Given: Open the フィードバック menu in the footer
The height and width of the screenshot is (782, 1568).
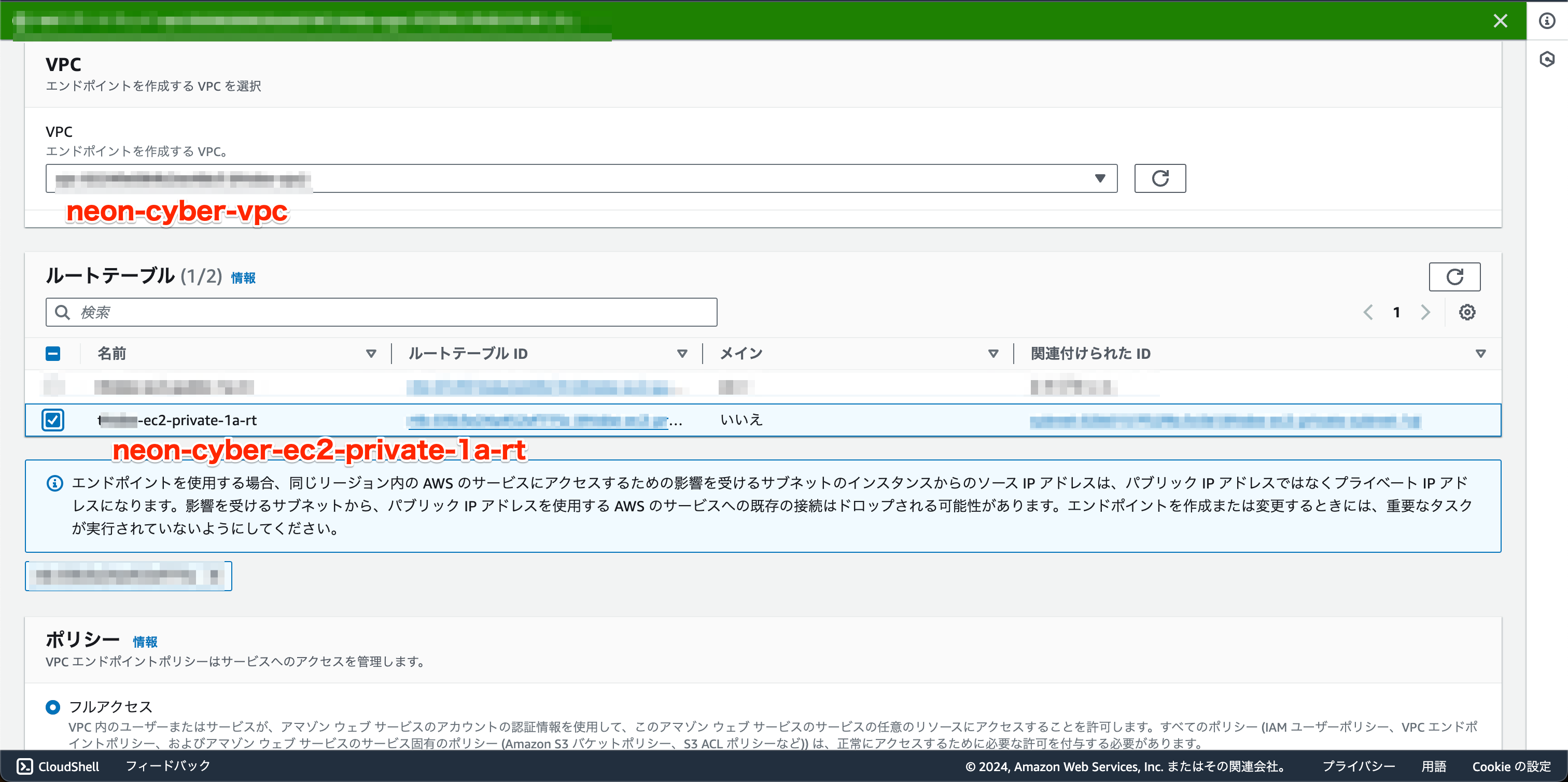Looking at the screenshot, I should 167,765.
